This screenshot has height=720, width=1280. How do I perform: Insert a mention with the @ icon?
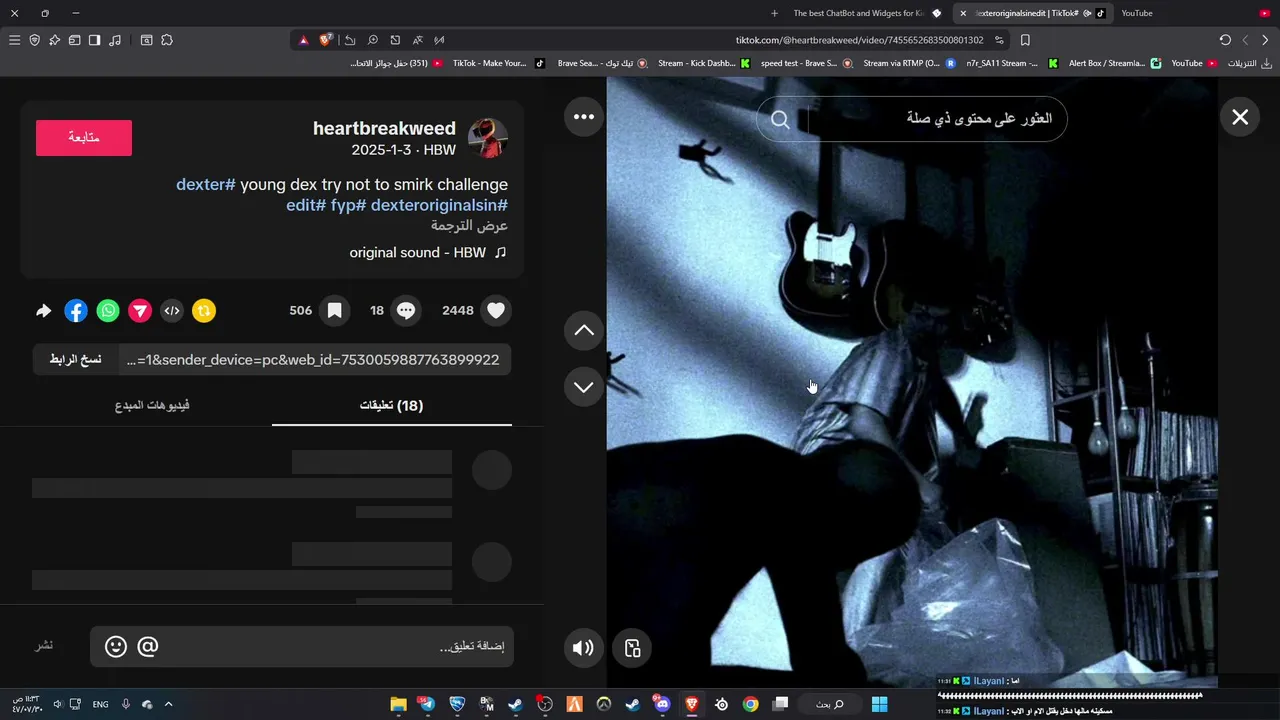click(x=148, y=647)
